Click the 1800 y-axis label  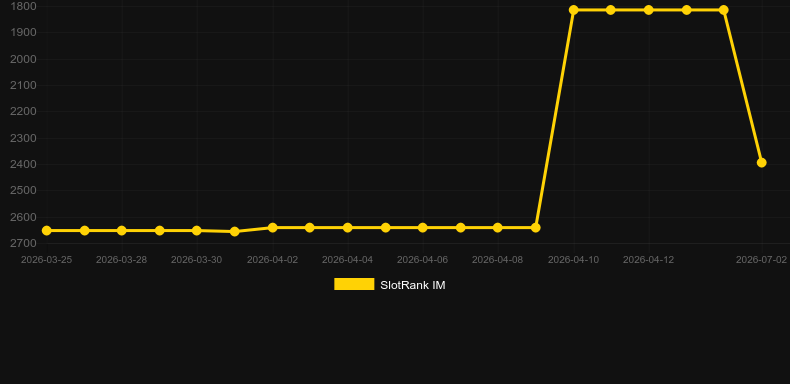click(x=23, y=6)
